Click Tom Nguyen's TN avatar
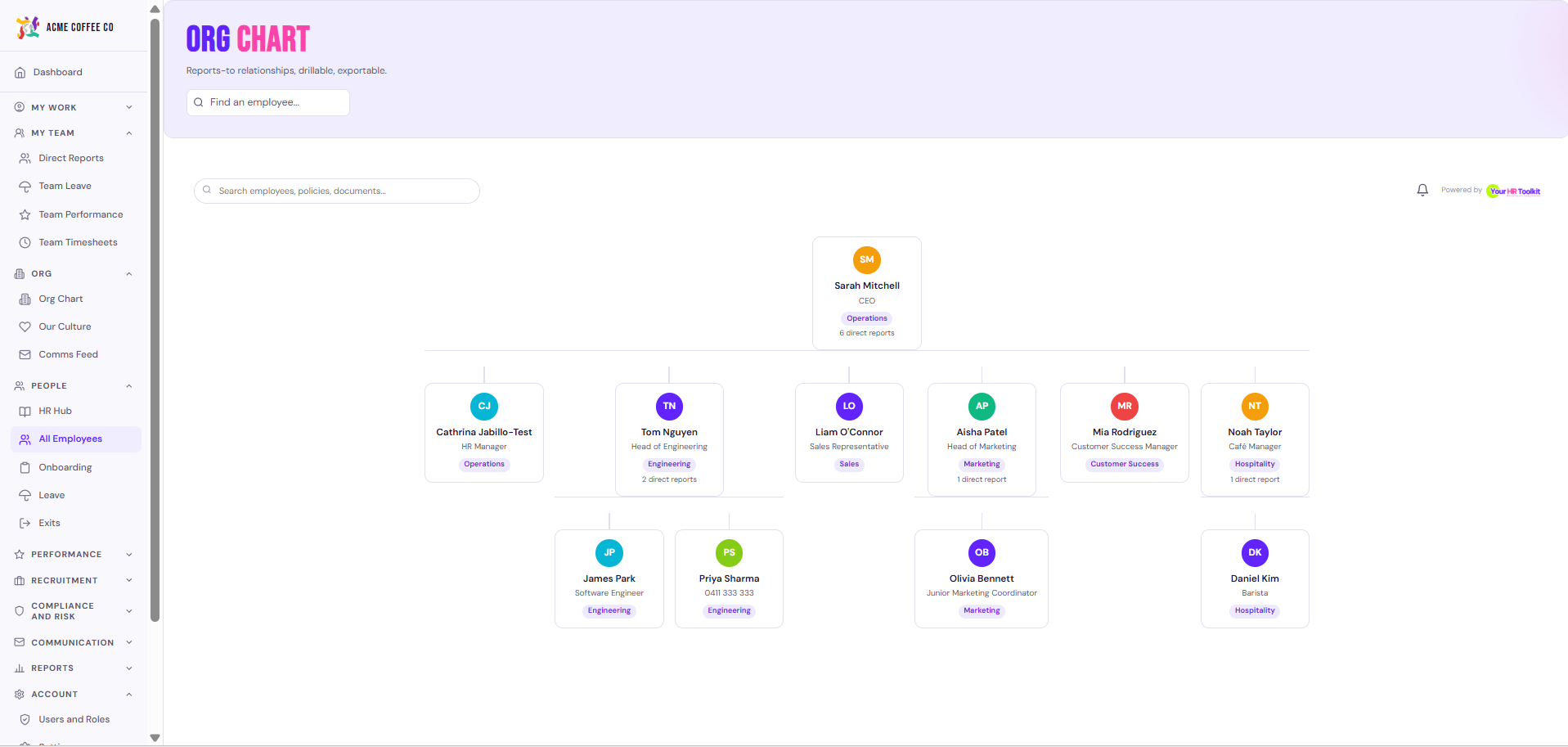1568x747 pixels. [x=669, y=407]
